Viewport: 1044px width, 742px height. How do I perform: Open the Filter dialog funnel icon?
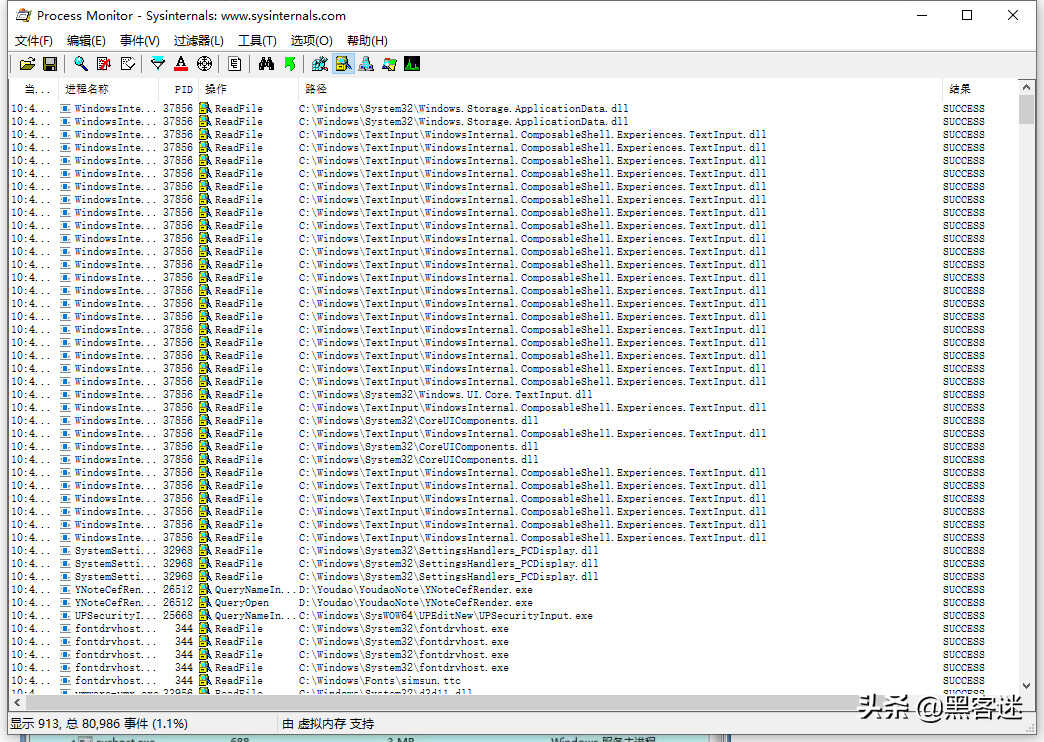tap(158, 64)
